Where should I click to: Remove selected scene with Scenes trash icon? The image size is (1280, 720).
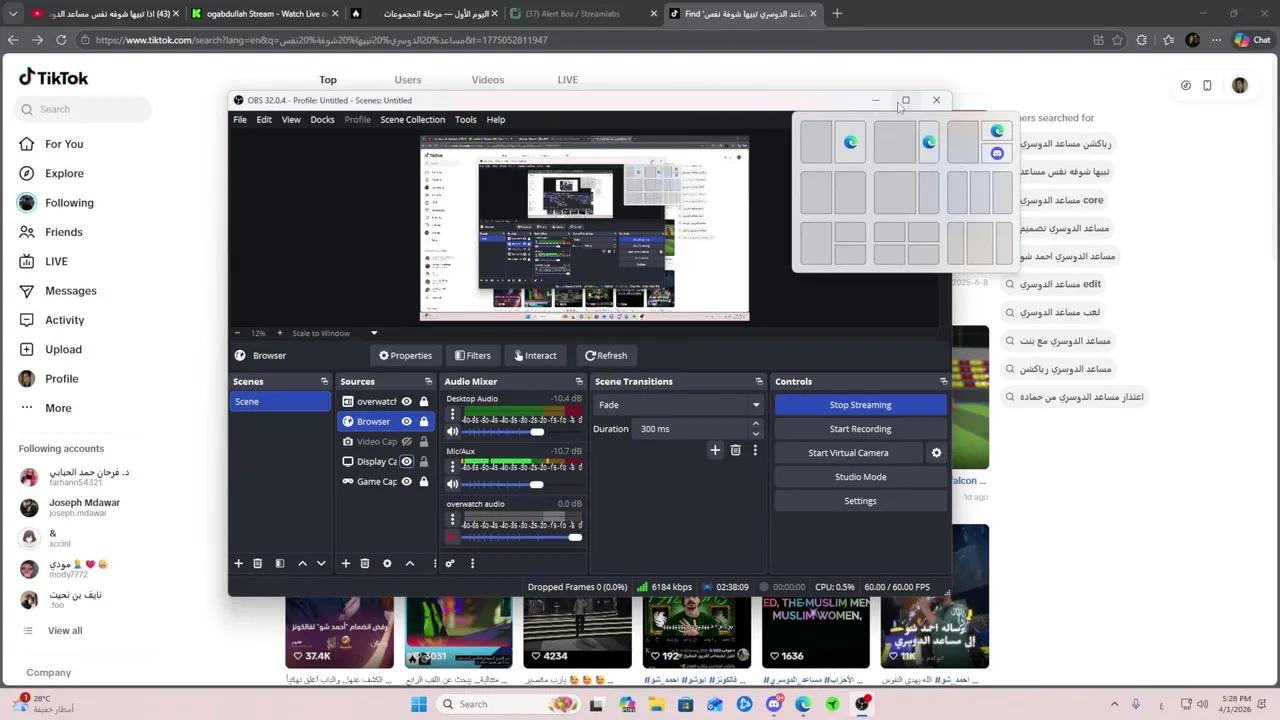coord(257,563)
